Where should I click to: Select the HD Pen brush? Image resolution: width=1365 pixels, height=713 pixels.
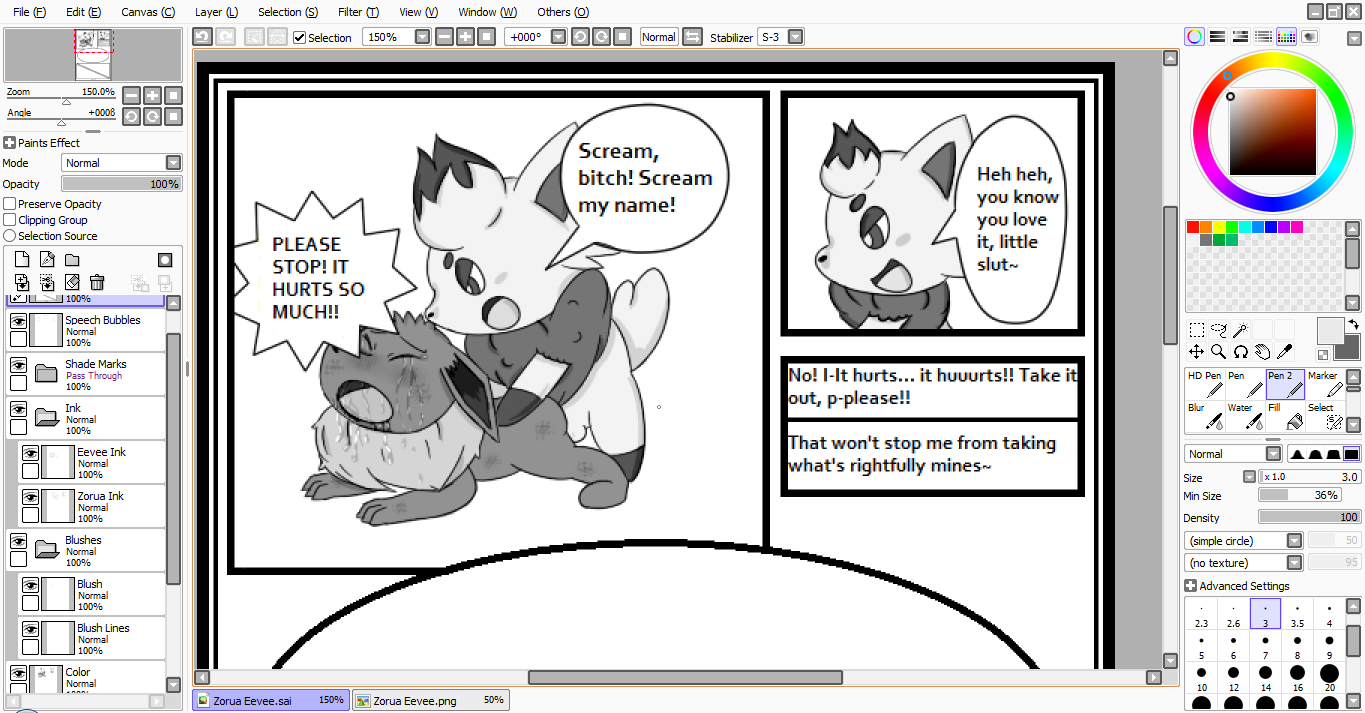(1205, 384)
